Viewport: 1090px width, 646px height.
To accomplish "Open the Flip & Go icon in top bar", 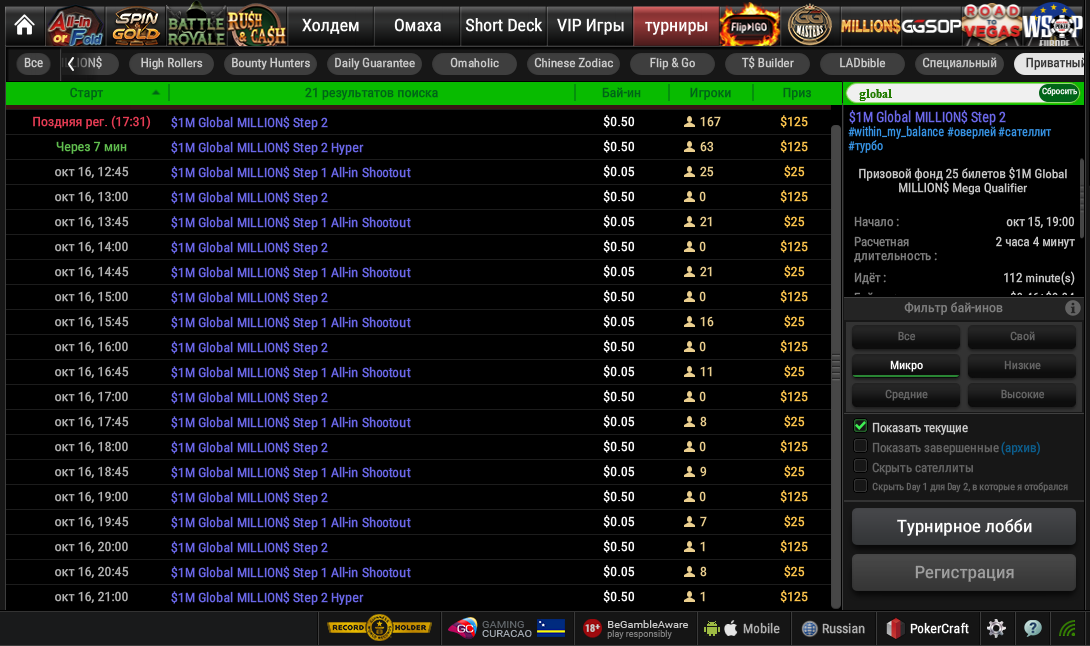I will click(750, 25).
